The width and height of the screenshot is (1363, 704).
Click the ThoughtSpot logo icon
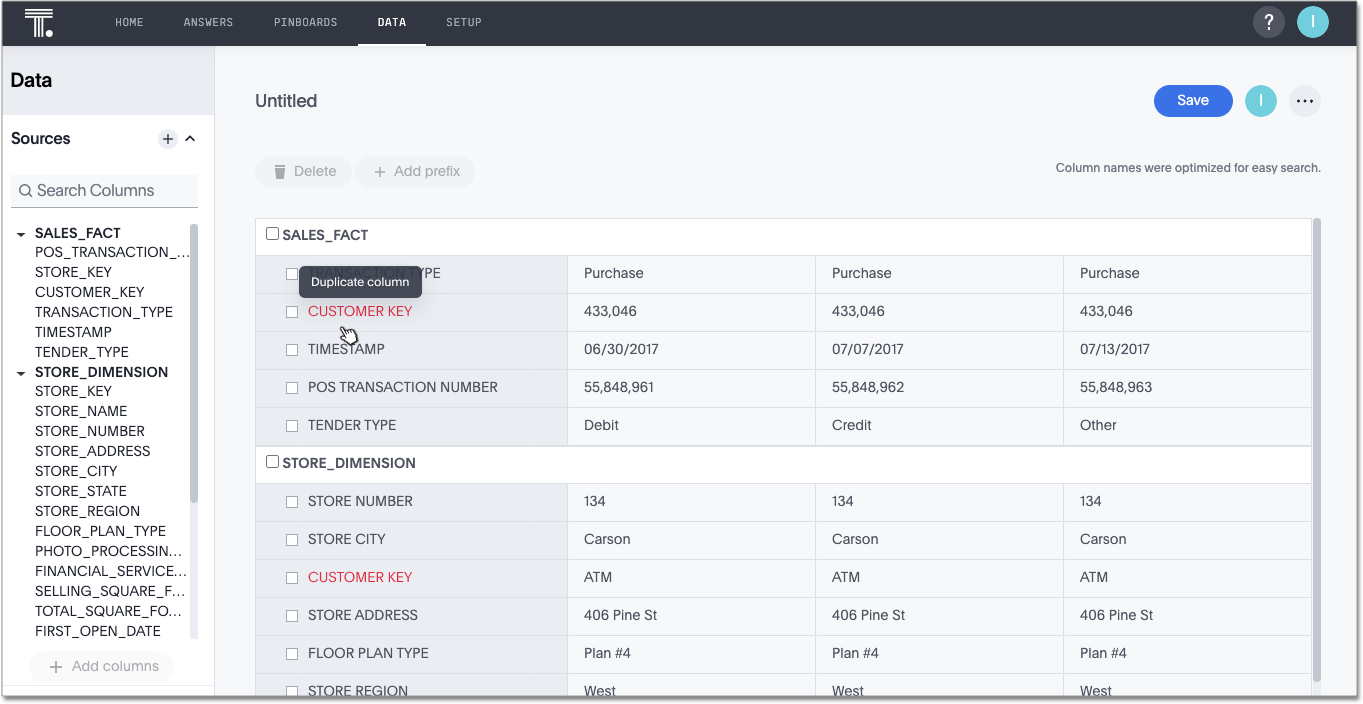(x=39, y=22)
